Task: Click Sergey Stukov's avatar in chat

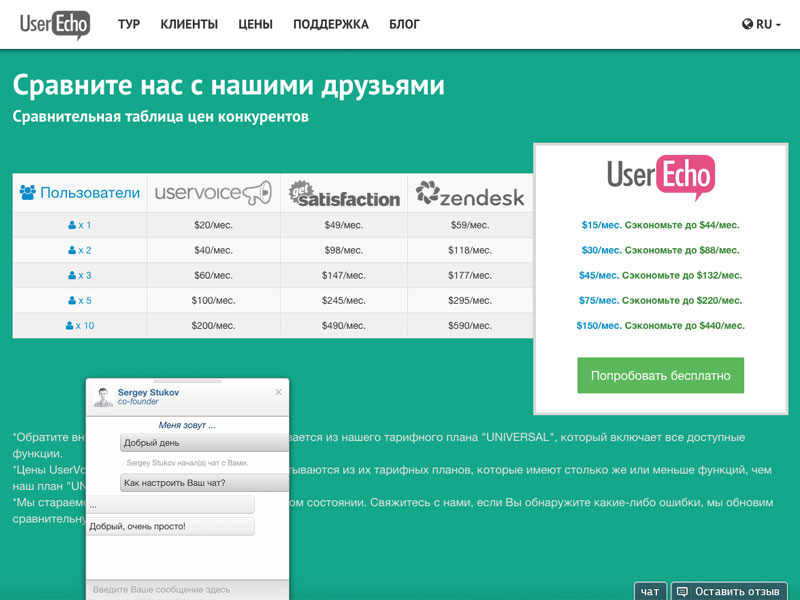Action: tap(103, 397)
